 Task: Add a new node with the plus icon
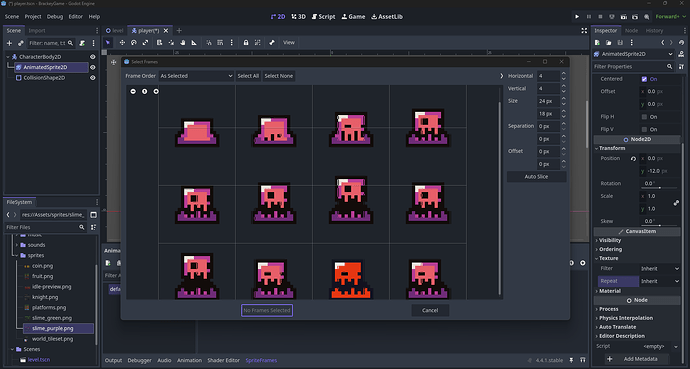tap(9, 43)
